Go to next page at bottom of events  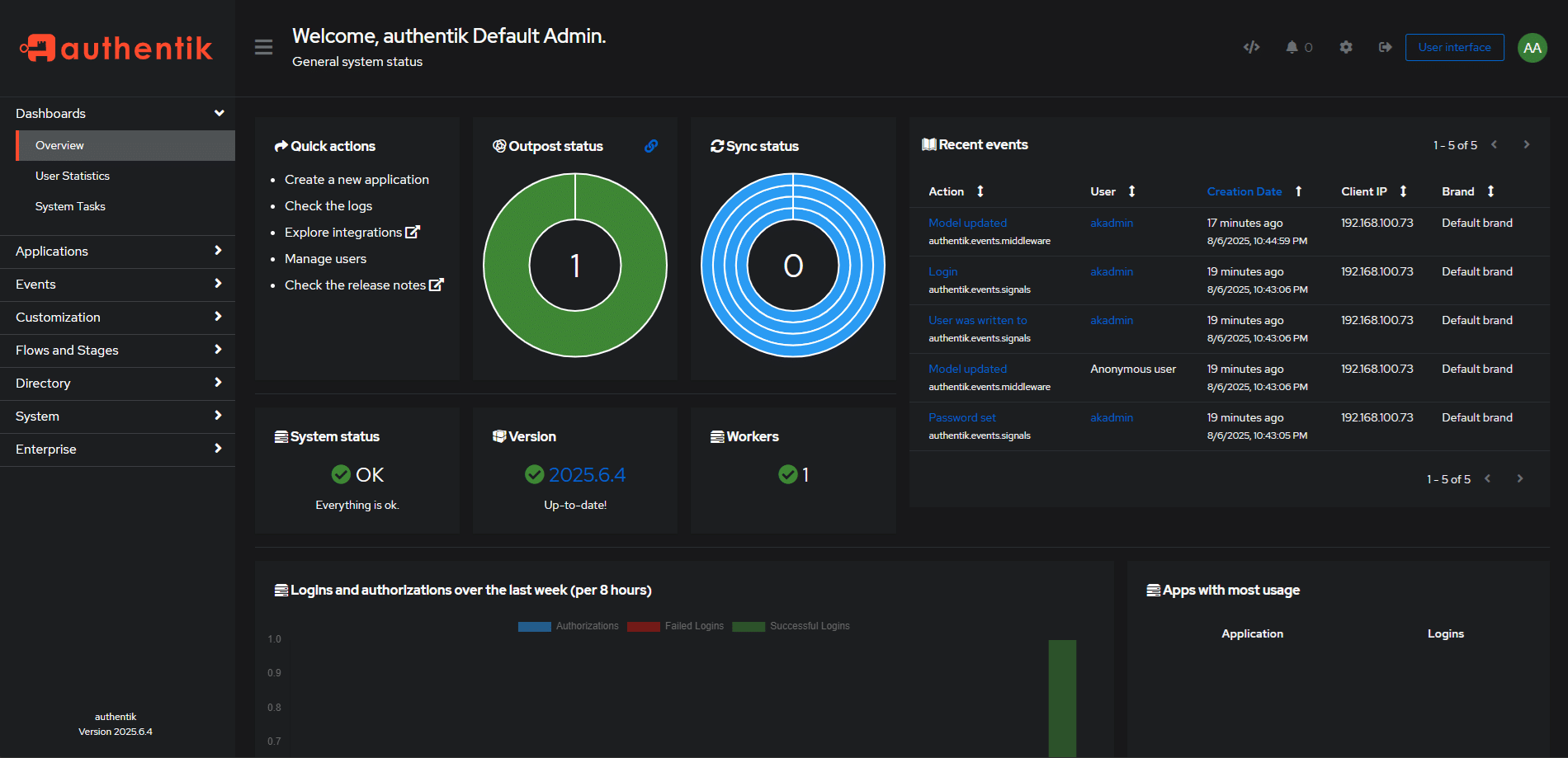(1520, 478)
